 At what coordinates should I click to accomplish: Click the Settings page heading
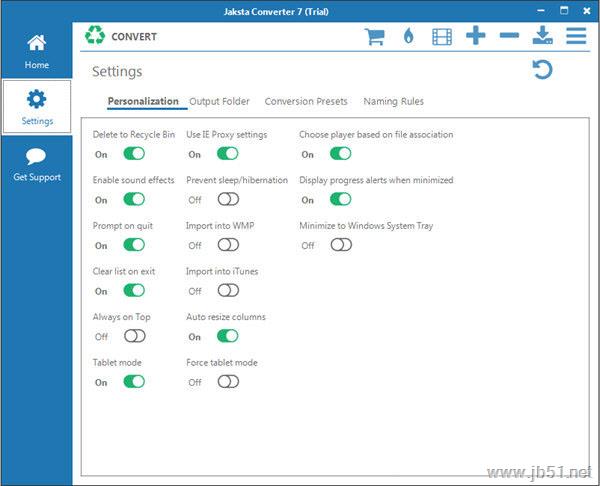coord(117,72)
